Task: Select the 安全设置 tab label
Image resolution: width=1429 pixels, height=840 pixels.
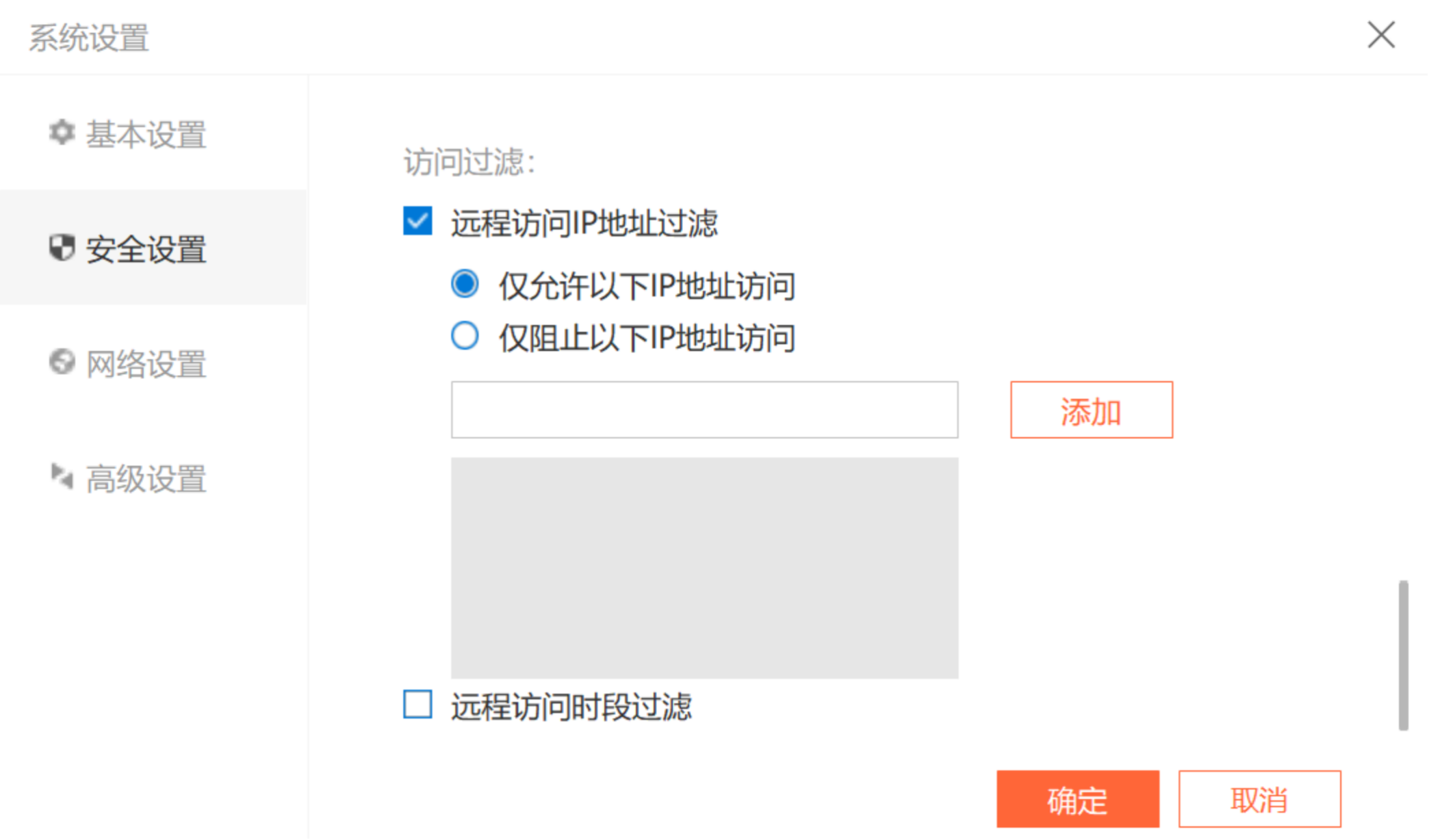Action: 146,249
